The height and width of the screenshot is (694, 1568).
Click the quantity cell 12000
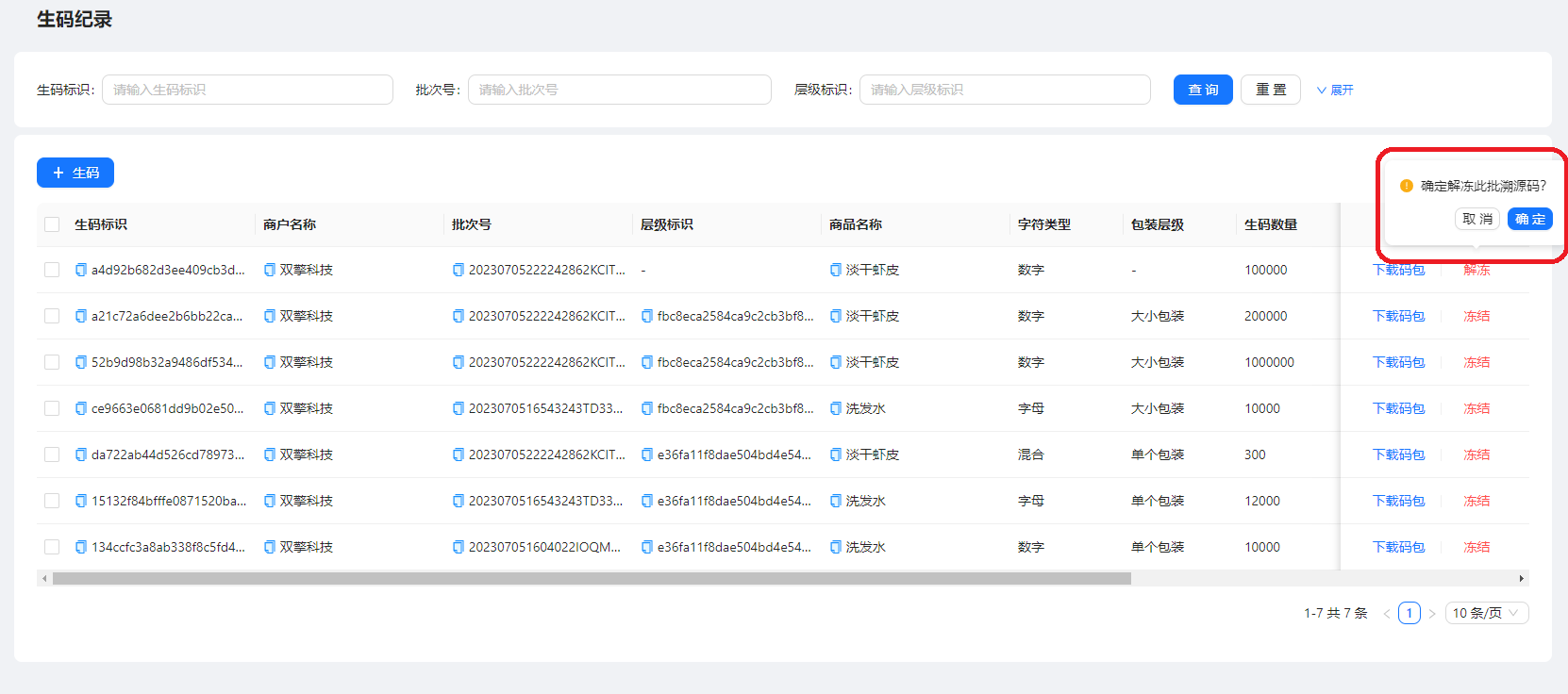(x=1262, y=501)
